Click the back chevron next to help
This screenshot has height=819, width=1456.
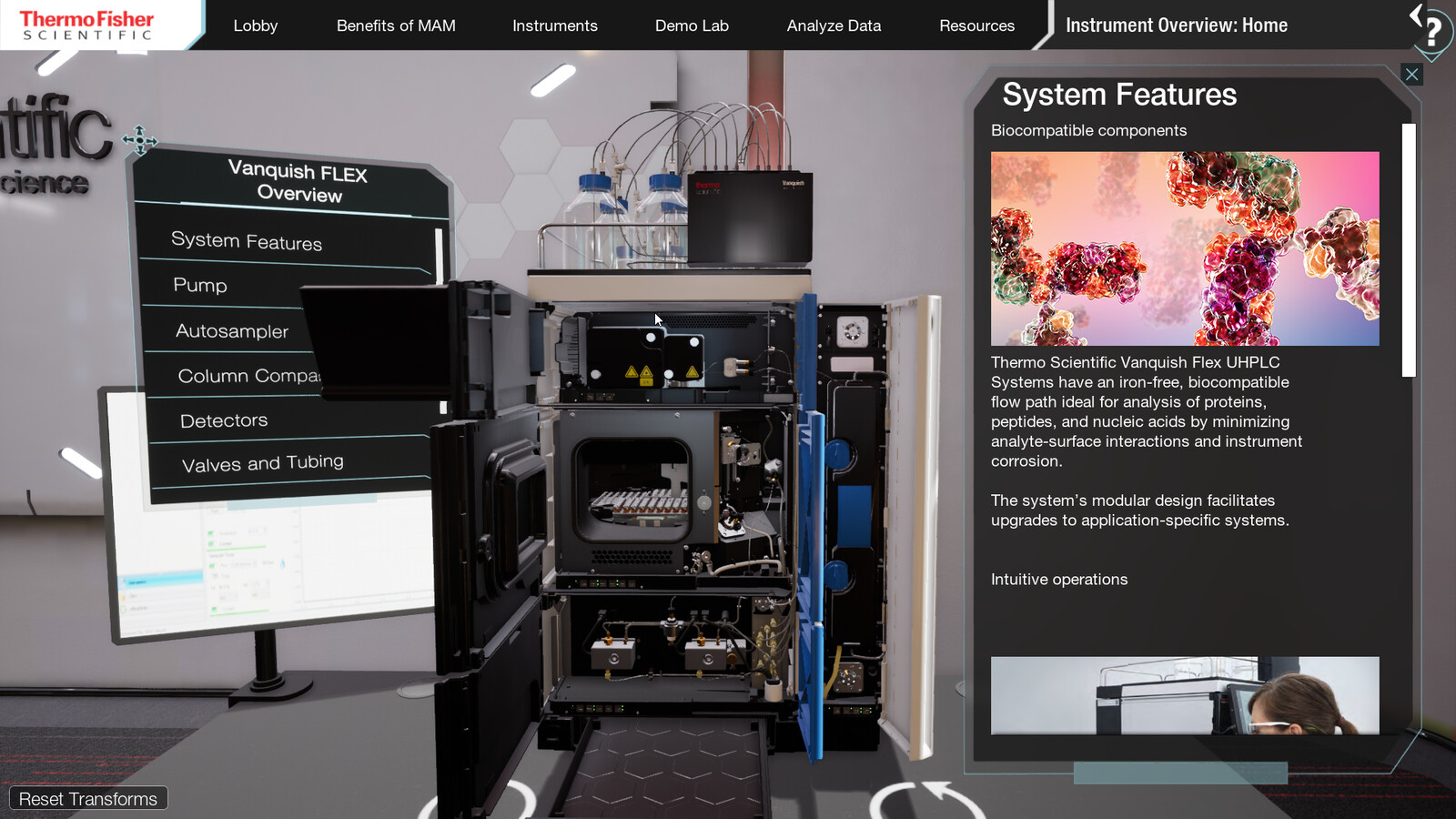(x=1415, y=14)
